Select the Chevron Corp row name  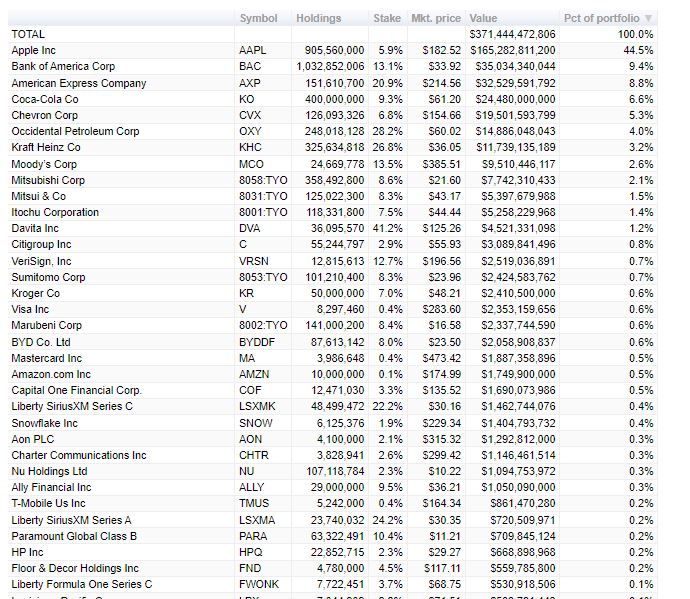(x=44, y=115)
